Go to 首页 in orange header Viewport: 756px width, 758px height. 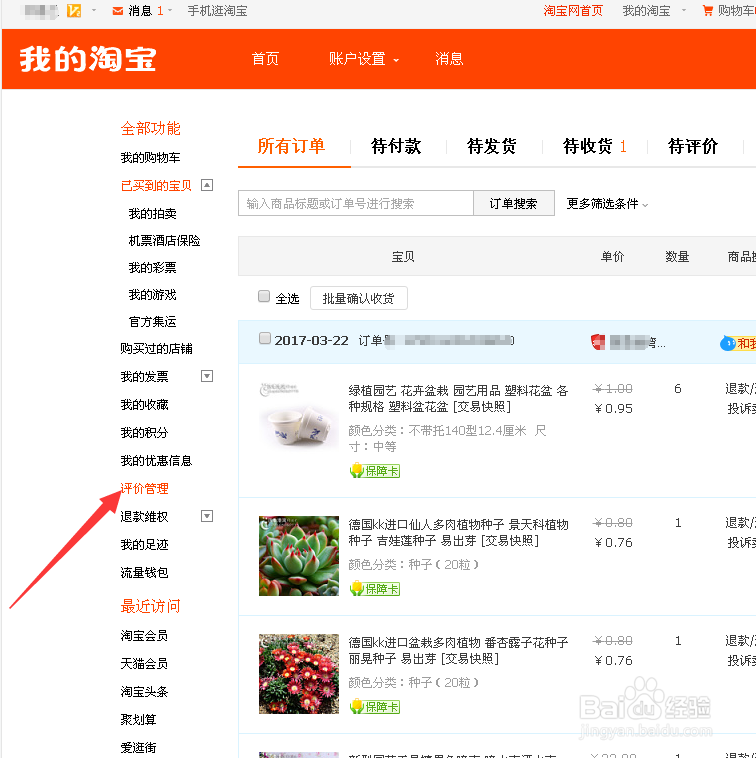pos(265,59)
